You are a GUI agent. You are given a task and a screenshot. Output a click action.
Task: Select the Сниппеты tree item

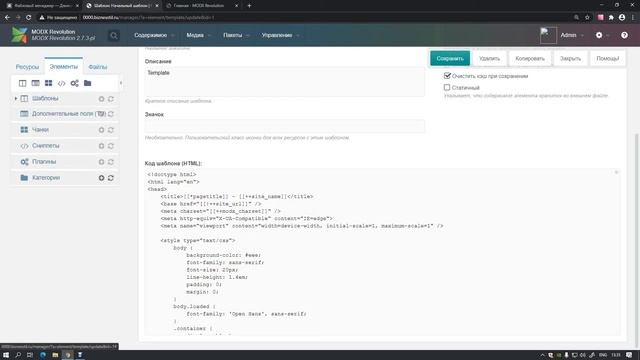pos(46,146)
